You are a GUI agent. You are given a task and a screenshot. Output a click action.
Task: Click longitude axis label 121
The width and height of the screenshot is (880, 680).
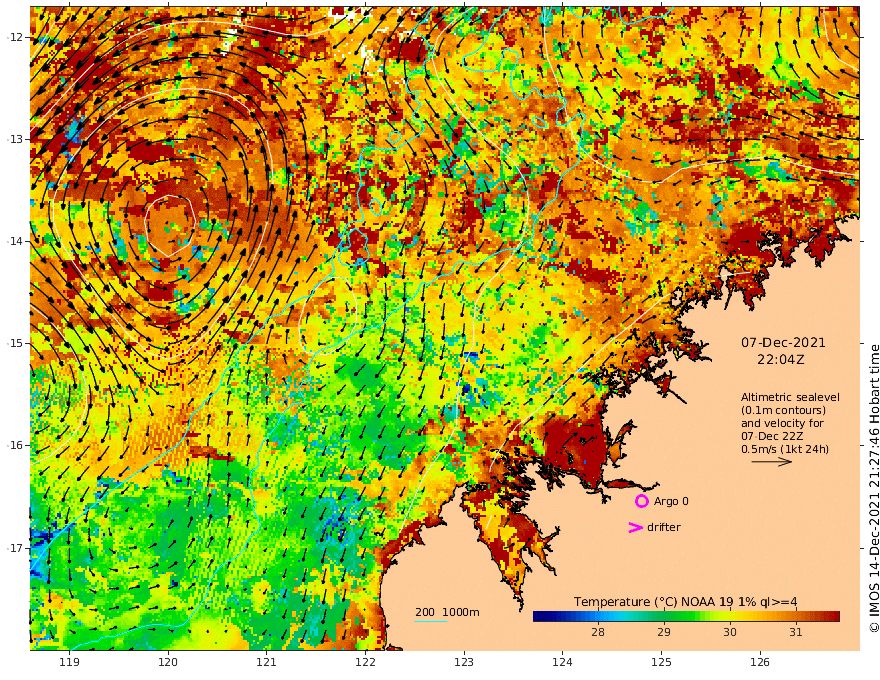click(267, 663)
